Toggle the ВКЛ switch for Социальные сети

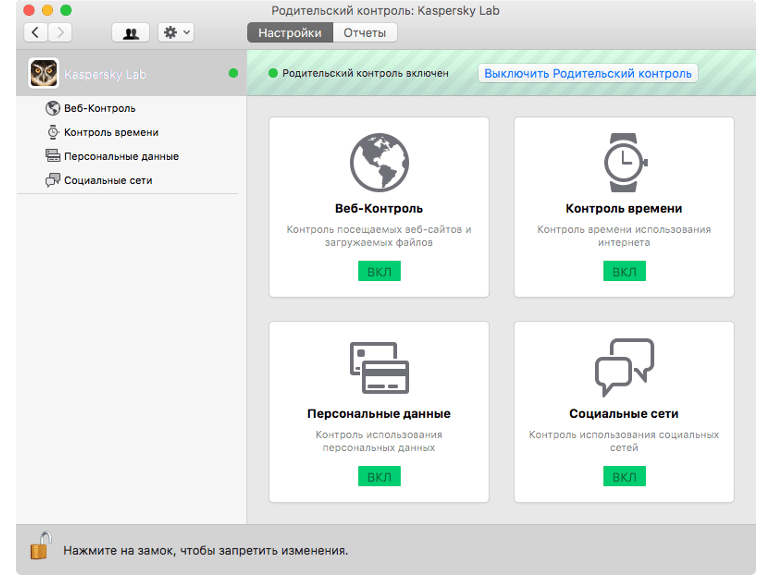pos(624,477)
